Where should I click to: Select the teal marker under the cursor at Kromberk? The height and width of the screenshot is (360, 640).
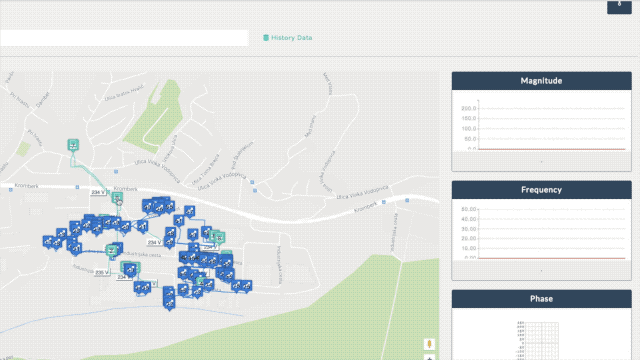coord(117,199)
